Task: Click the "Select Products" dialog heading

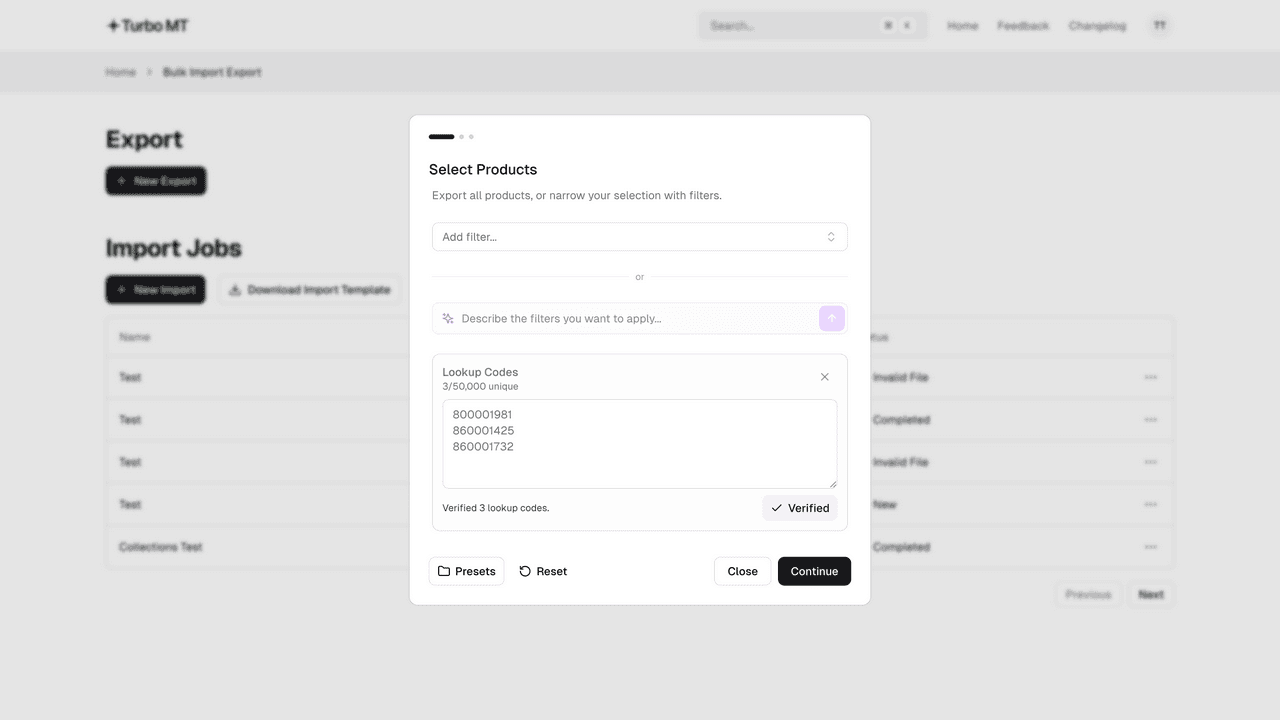Action: 483,170
